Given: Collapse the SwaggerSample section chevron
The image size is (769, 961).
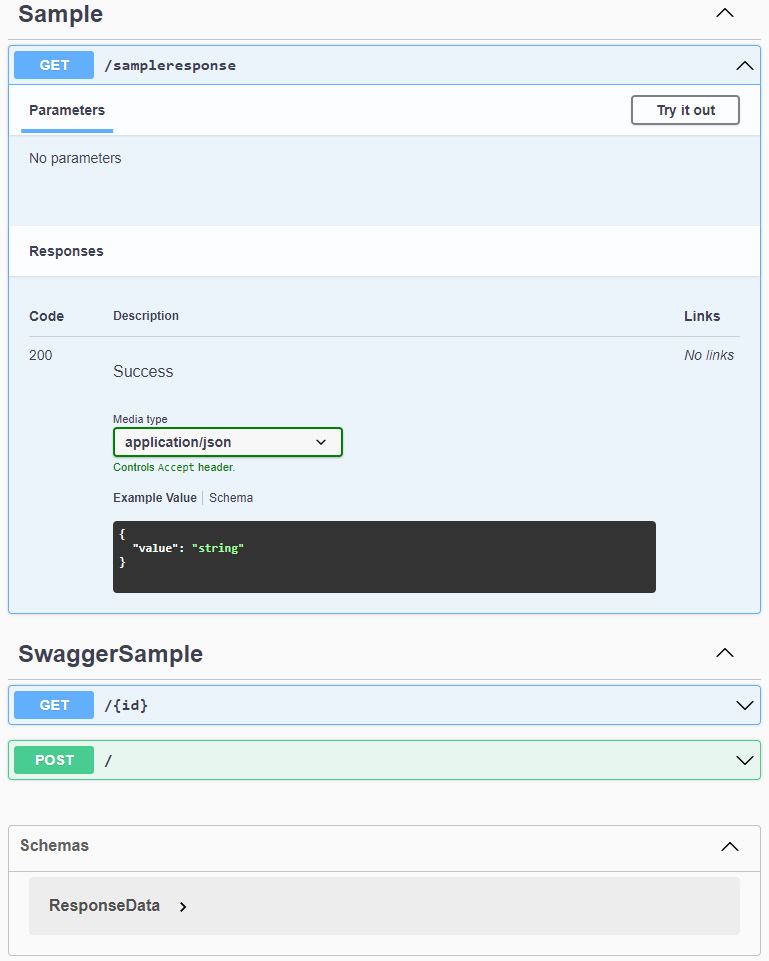Looking at the screenshot, I should 725,653.
